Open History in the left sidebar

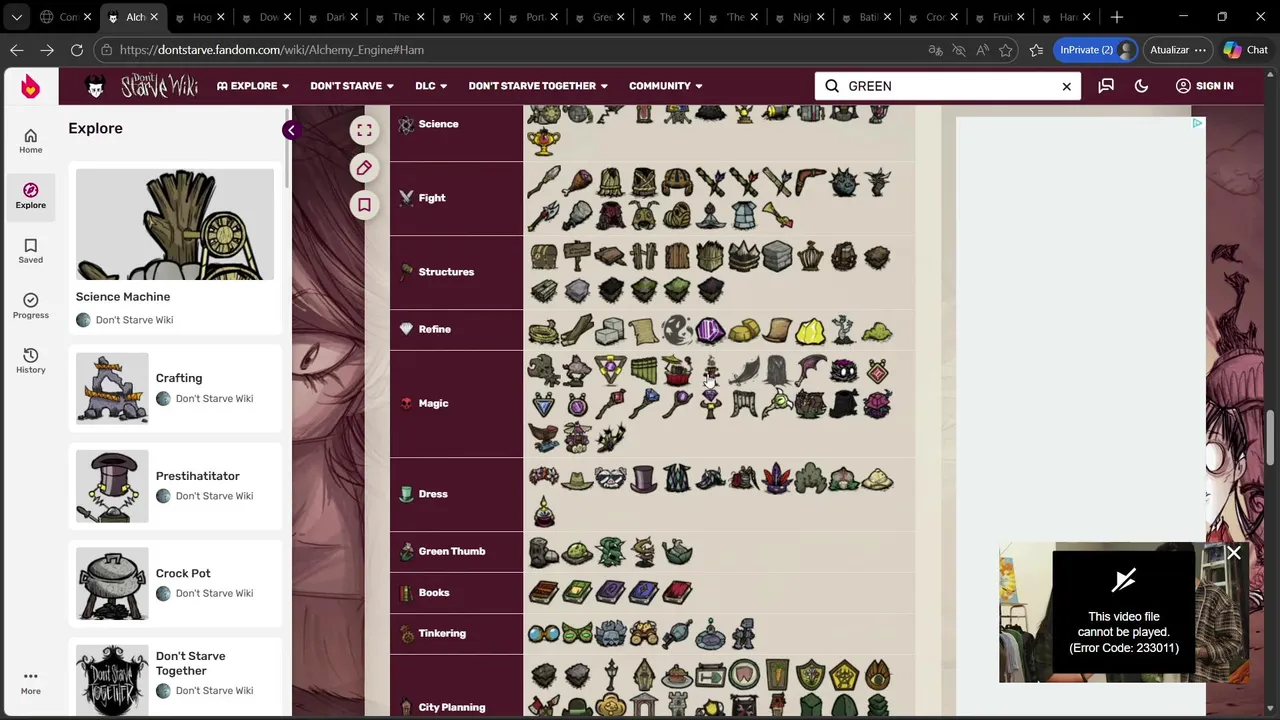[30, 361]
